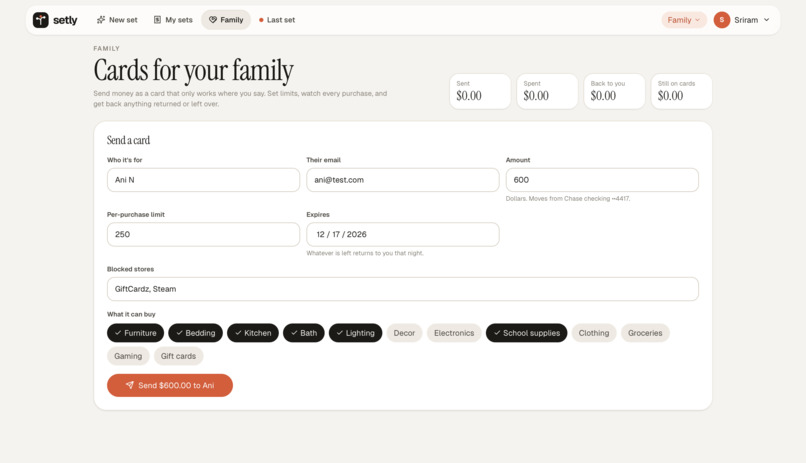
Task: Enable the Decor category chip
Action: (404, 333)
